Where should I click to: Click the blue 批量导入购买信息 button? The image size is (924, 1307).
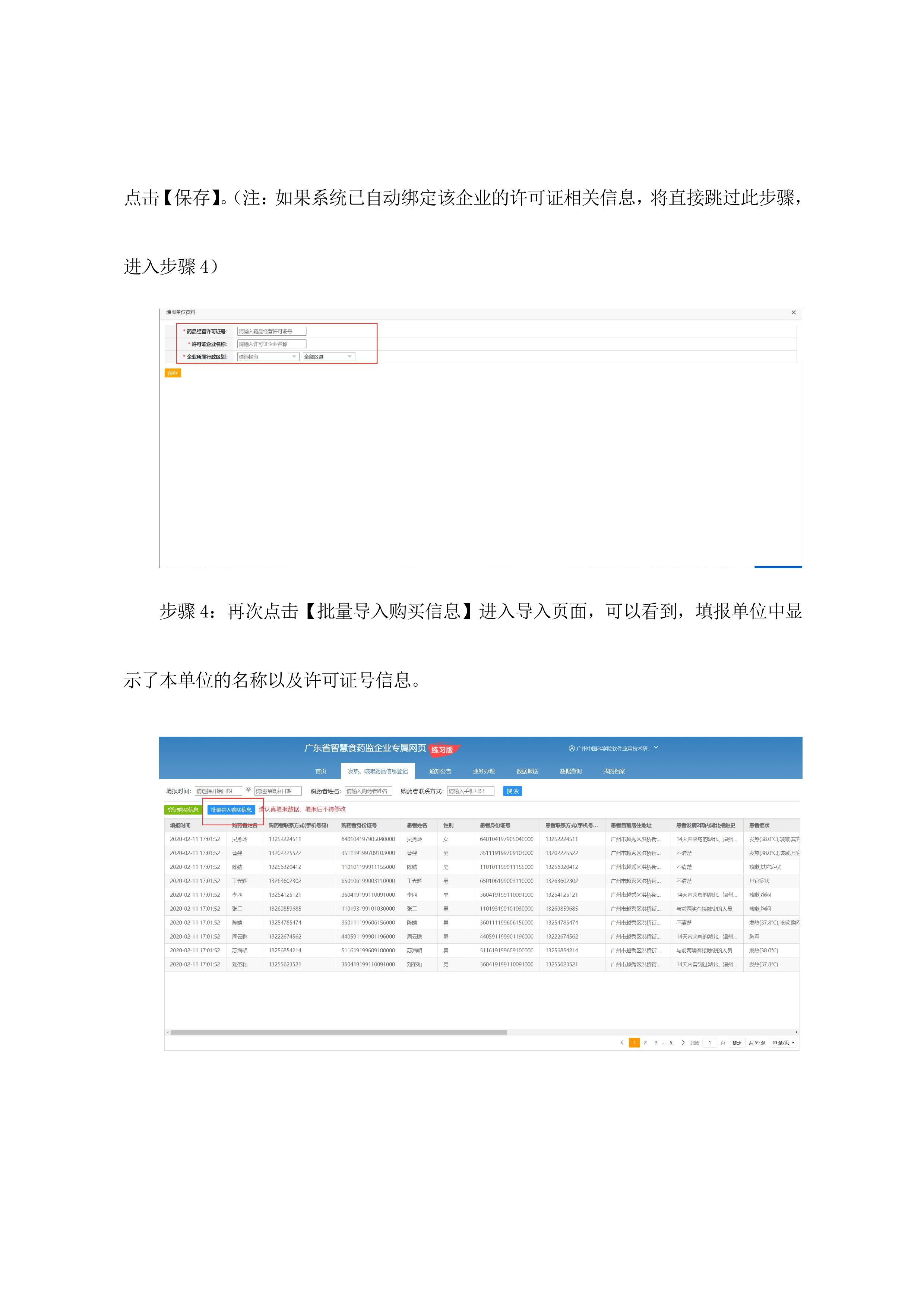click(231, 810)
